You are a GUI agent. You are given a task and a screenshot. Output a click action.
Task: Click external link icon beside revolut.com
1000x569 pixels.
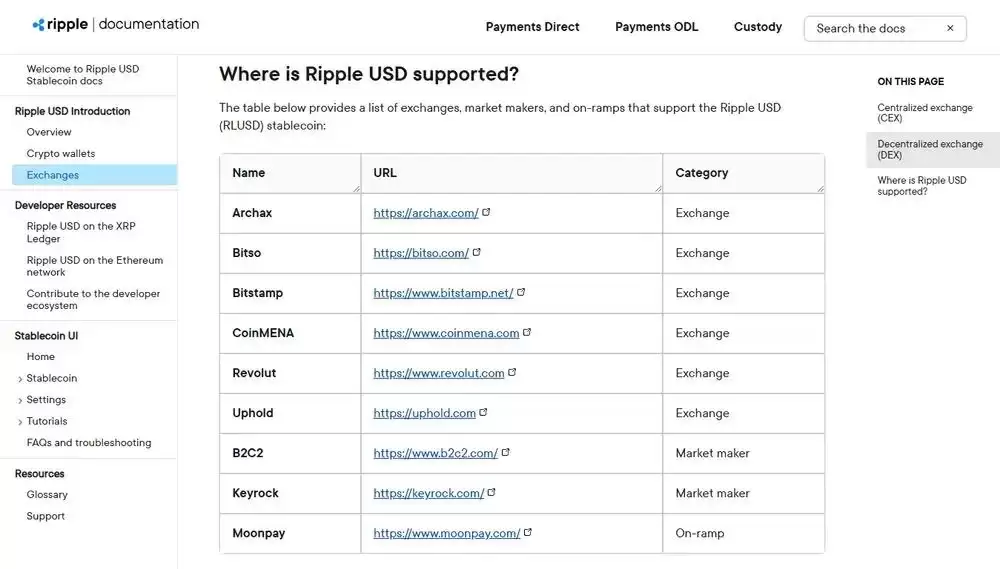point(513,372)
